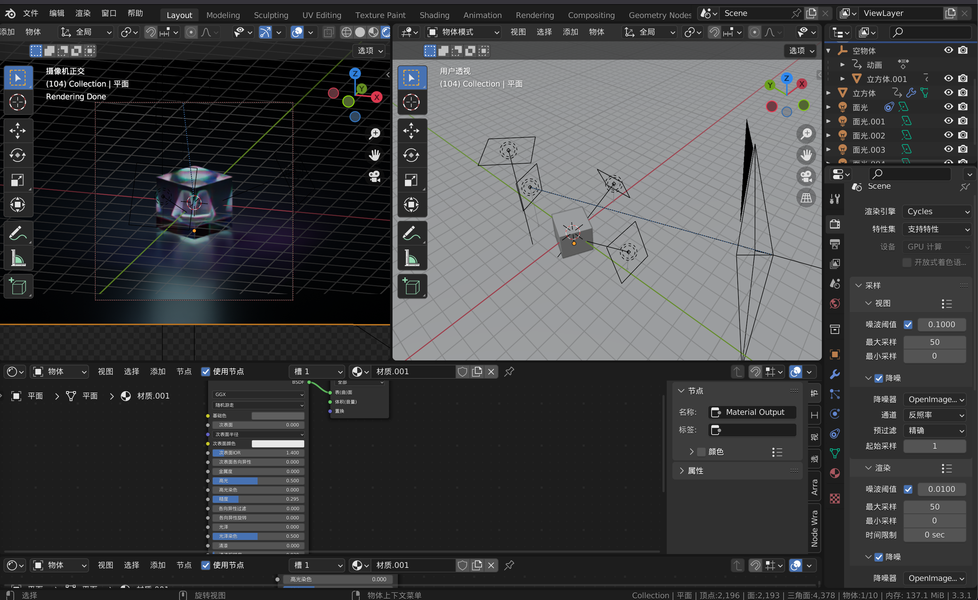The height and width of the screenshot is (600, 978).
Task: Click the Blender logo menu icon
Action: (x=11, y=13)
